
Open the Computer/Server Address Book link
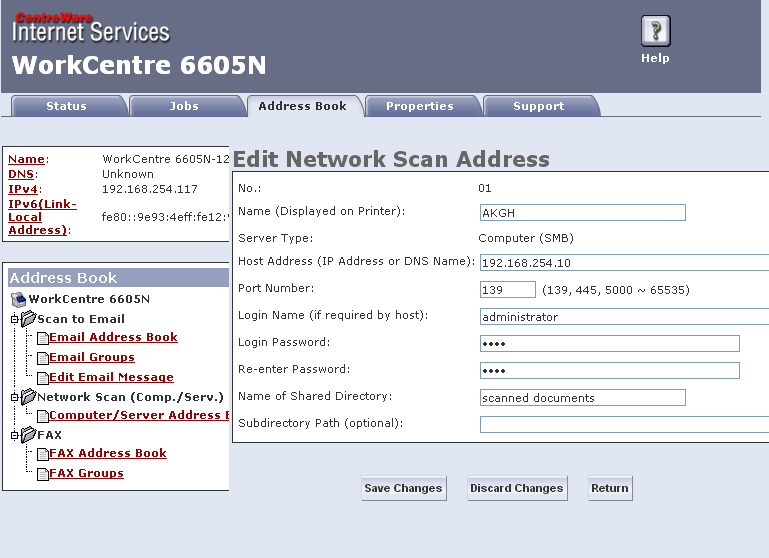tap(139, 415)
